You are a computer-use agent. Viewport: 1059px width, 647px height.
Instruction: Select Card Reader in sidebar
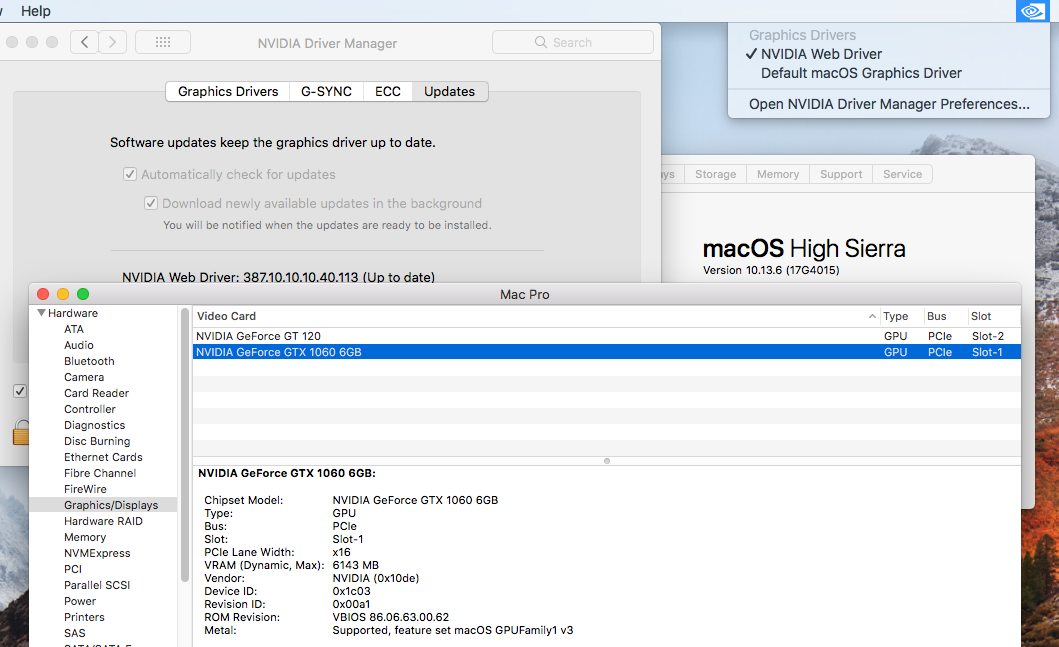pos(96,393)
